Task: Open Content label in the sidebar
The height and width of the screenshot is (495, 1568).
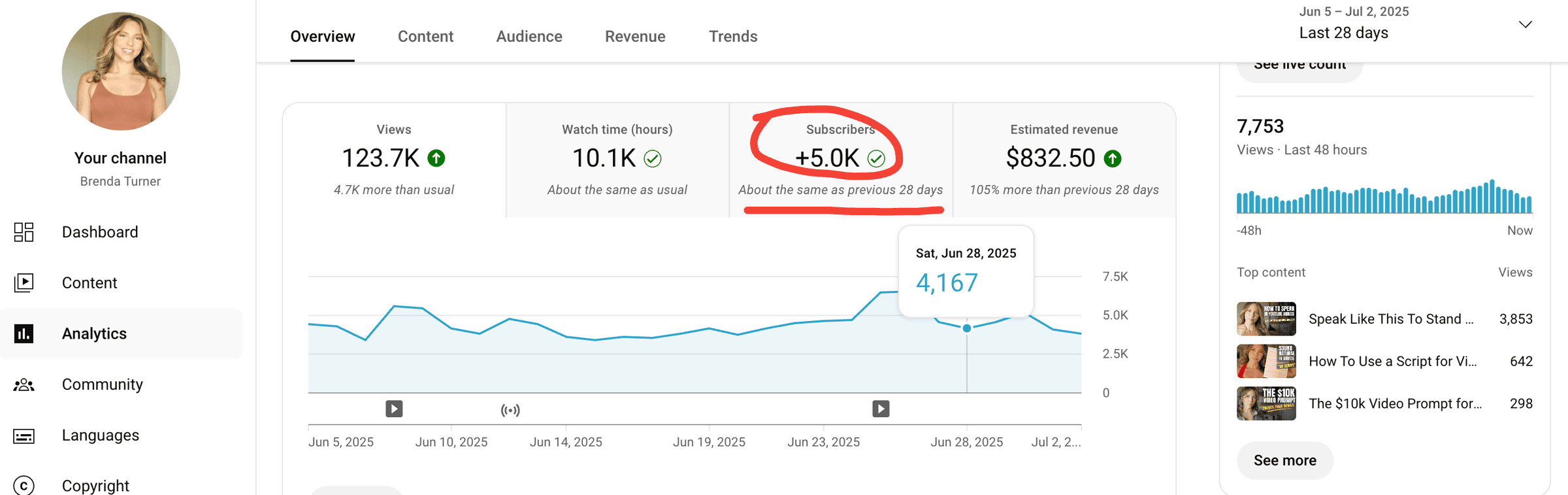Action: point(90,282)
